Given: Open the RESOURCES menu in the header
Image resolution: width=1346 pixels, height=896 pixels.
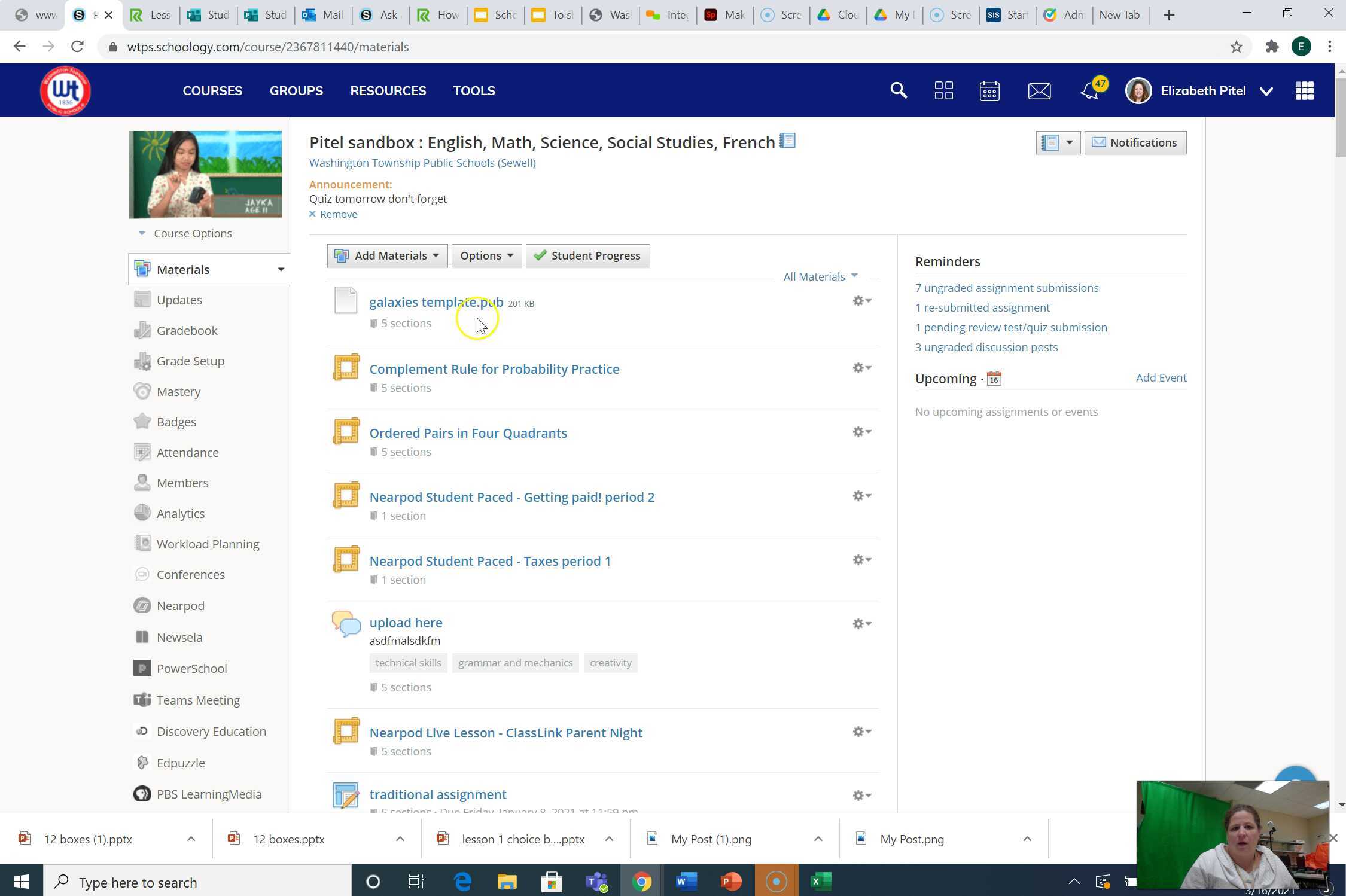Looking at the screenshot, I should 388,91.
